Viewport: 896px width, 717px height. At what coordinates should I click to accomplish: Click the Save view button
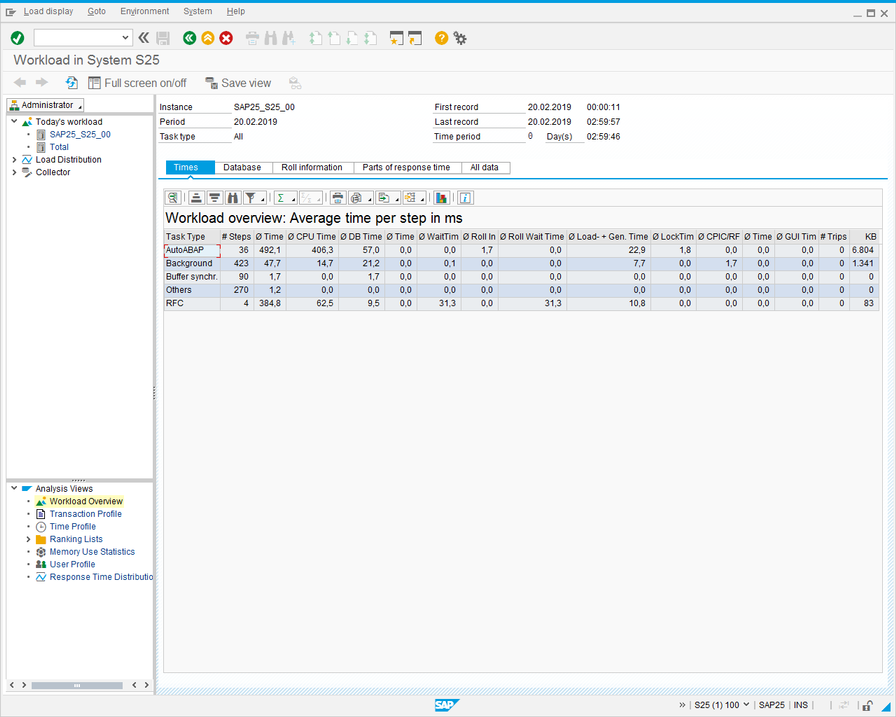tap(240, 83)
